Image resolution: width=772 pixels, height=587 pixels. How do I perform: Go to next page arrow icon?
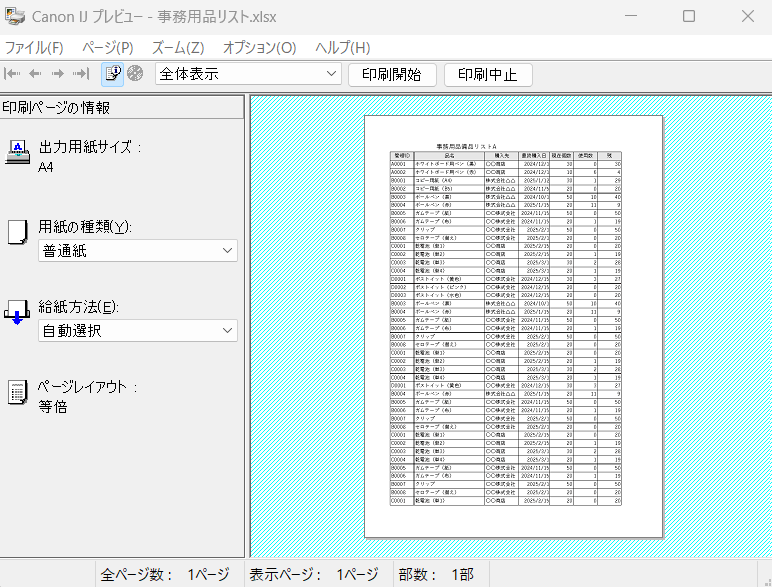[58, 74]
